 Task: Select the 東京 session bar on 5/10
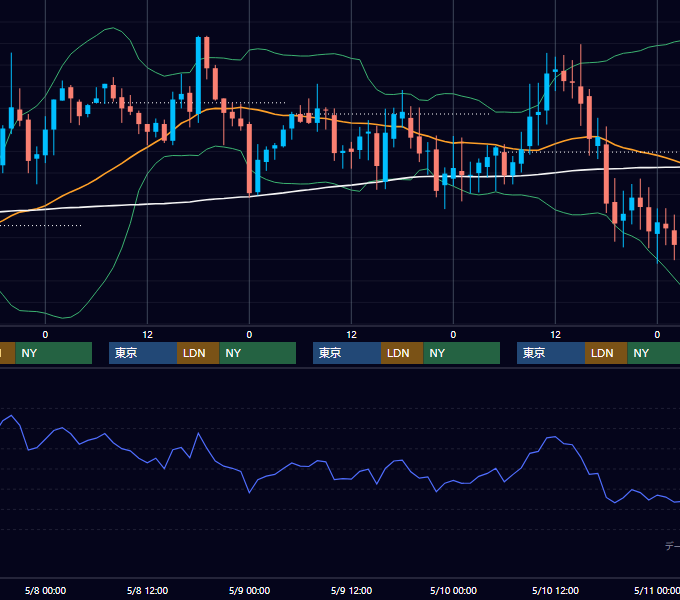click(x=551, y=353)
